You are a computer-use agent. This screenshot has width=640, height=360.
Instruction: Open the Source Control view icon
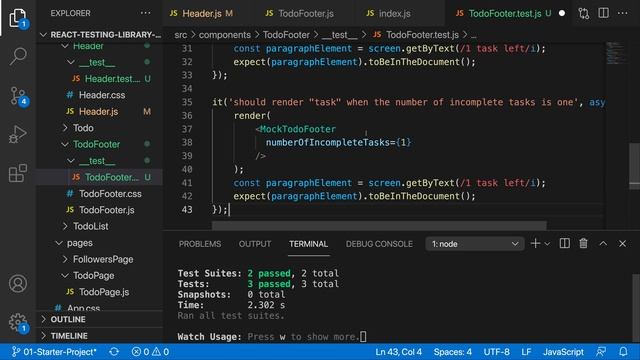pos(18,96)
